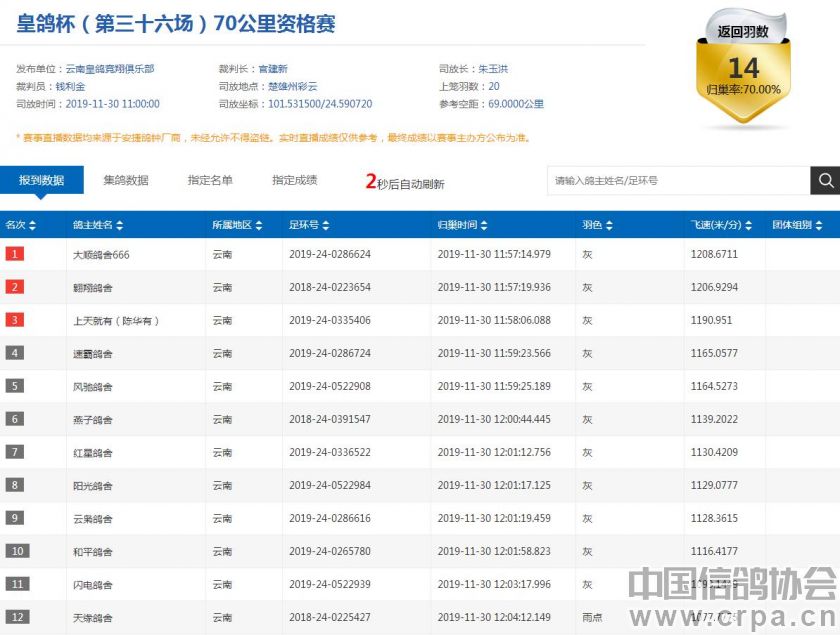Click the rank 6 gray badge
This screenshot has width=840, height=635.
tap(14, 419)
